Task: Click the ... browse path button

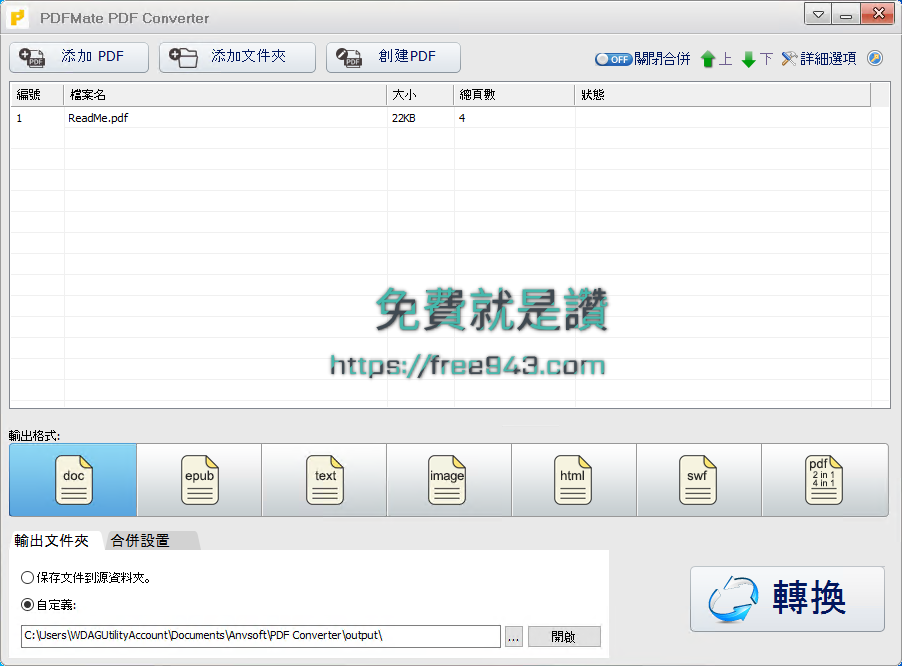Action: coord(513,636)
